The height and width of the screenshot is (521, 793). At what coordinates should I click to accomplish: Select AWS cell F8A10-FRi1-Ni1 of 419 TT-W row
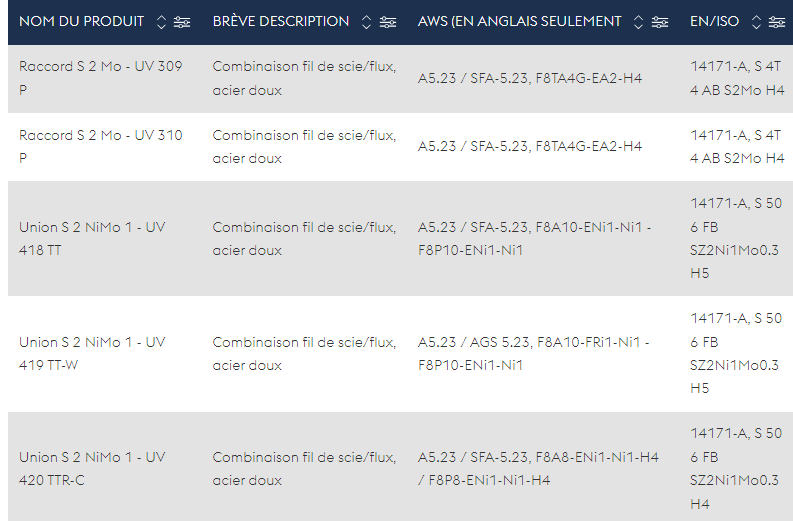click(534, 354)
